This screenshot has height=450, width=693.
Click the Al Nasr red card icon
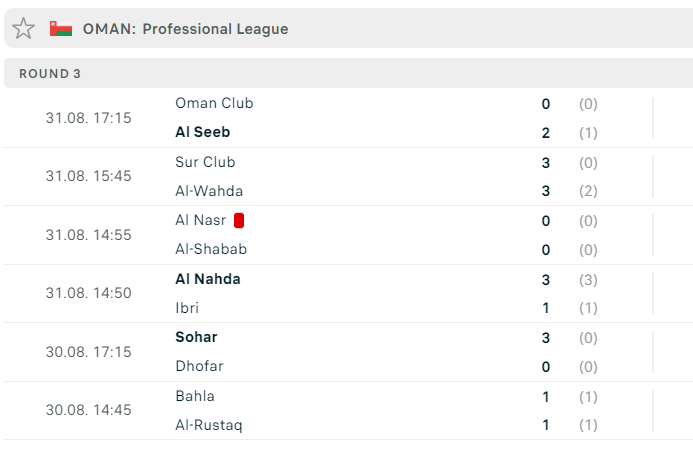239,220
